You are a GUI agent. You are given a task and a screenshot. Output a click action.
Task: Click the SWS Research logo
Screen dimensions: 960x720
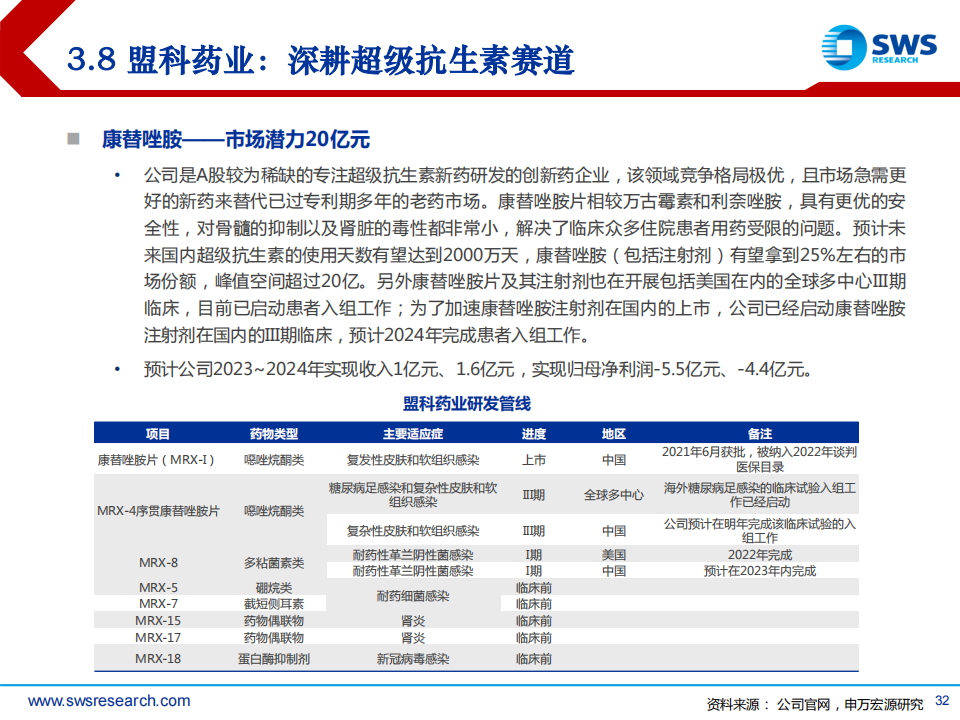(x=879, y=47)
